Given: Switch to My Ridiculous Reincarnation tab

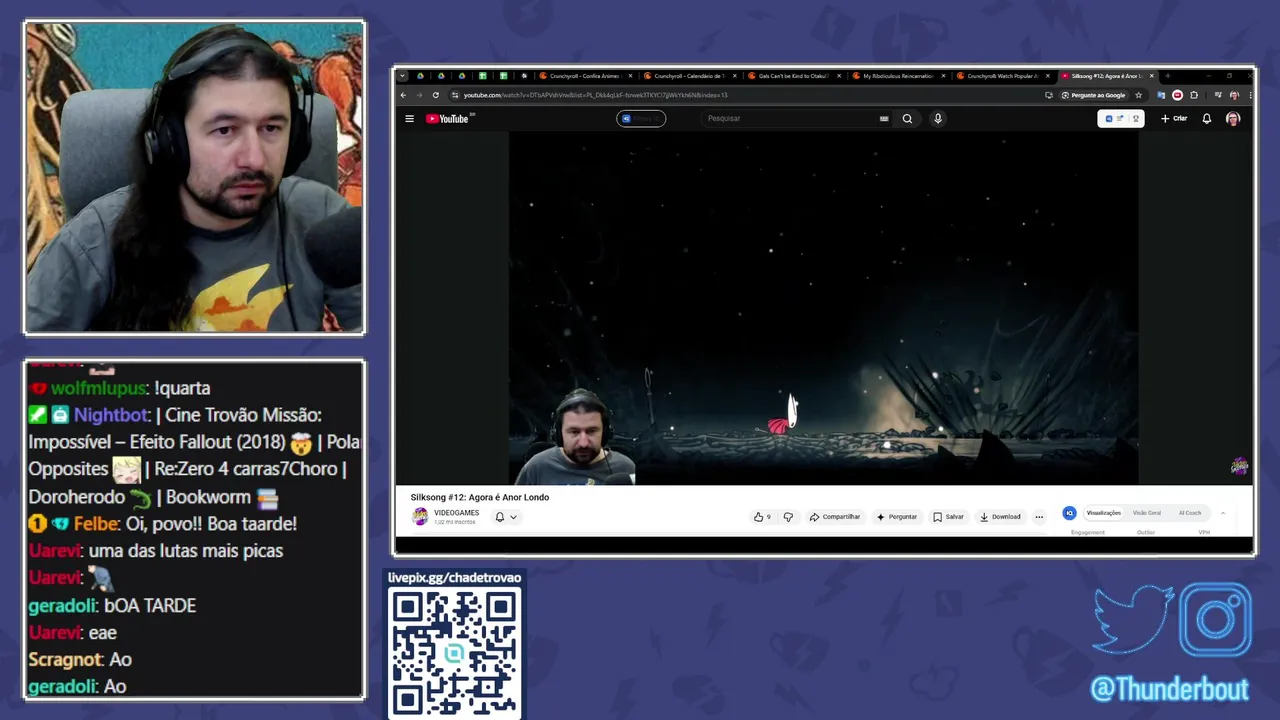Looking at the screenshot, I should (898, 76).
